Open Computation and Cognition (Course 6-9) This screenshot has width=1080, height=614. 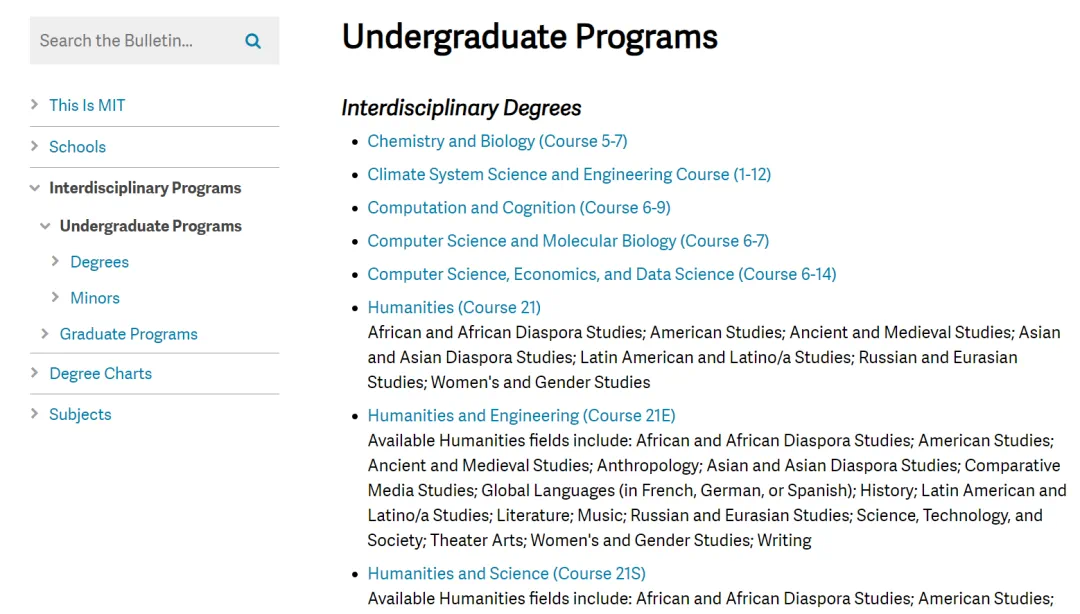(x=519, y=207)
